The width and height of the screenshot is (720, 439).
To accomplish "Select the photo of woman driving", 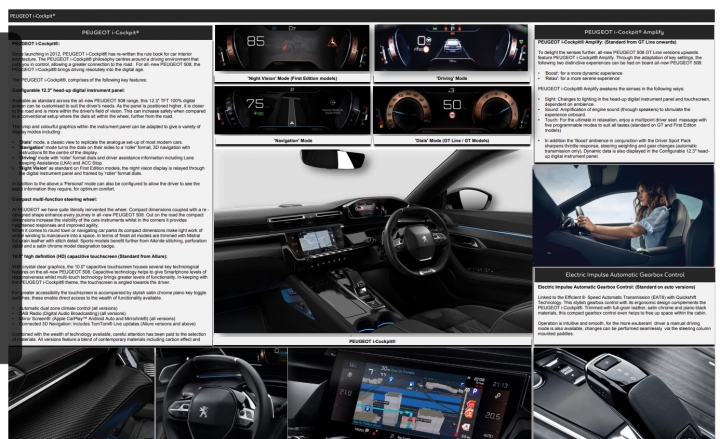I will pyautogui.click(x=624, y=215).
